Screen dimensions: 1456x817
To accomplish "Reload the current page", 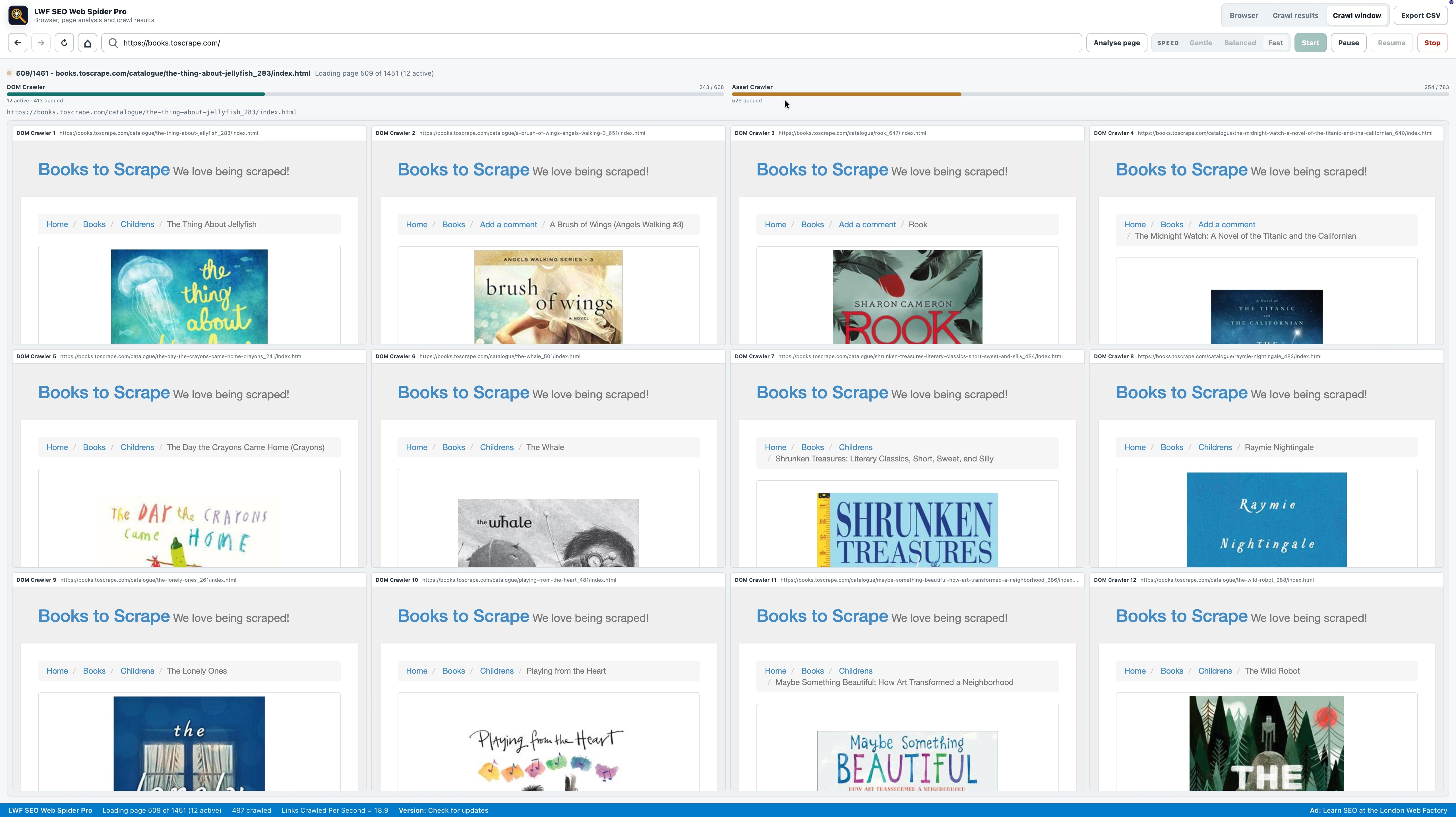I will coord(64,43).
